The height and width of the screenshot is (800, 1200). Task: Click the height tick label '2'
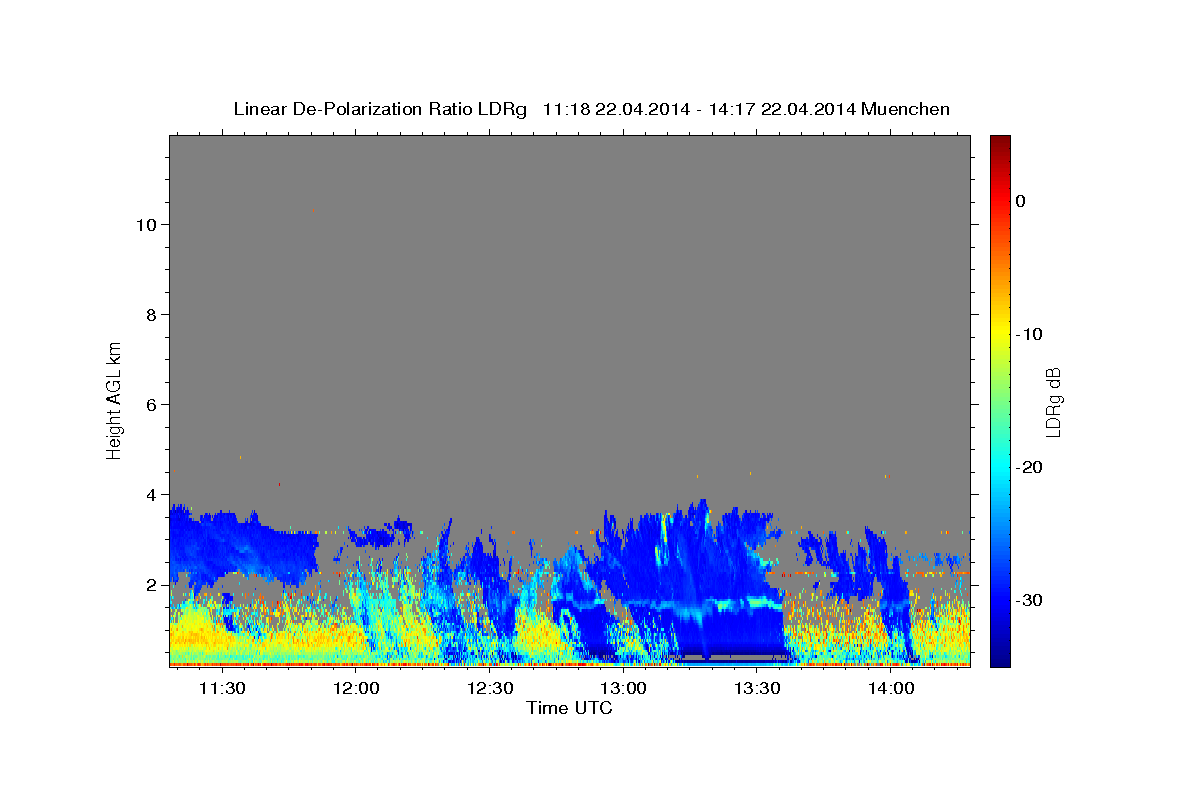(152, 585)
